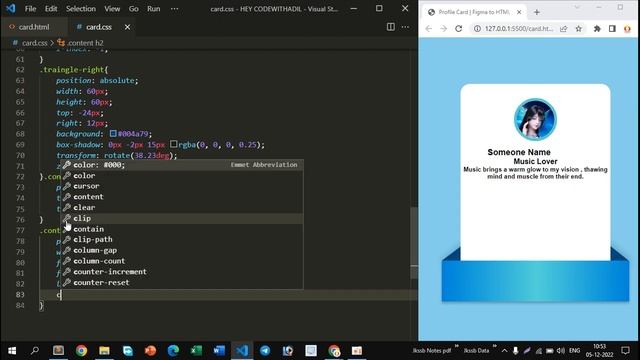Image resolution: width=640 pixels, height=360 pixels.
Task: Select the 'color: #000;' Emmet suggestion
Action: 182,165
